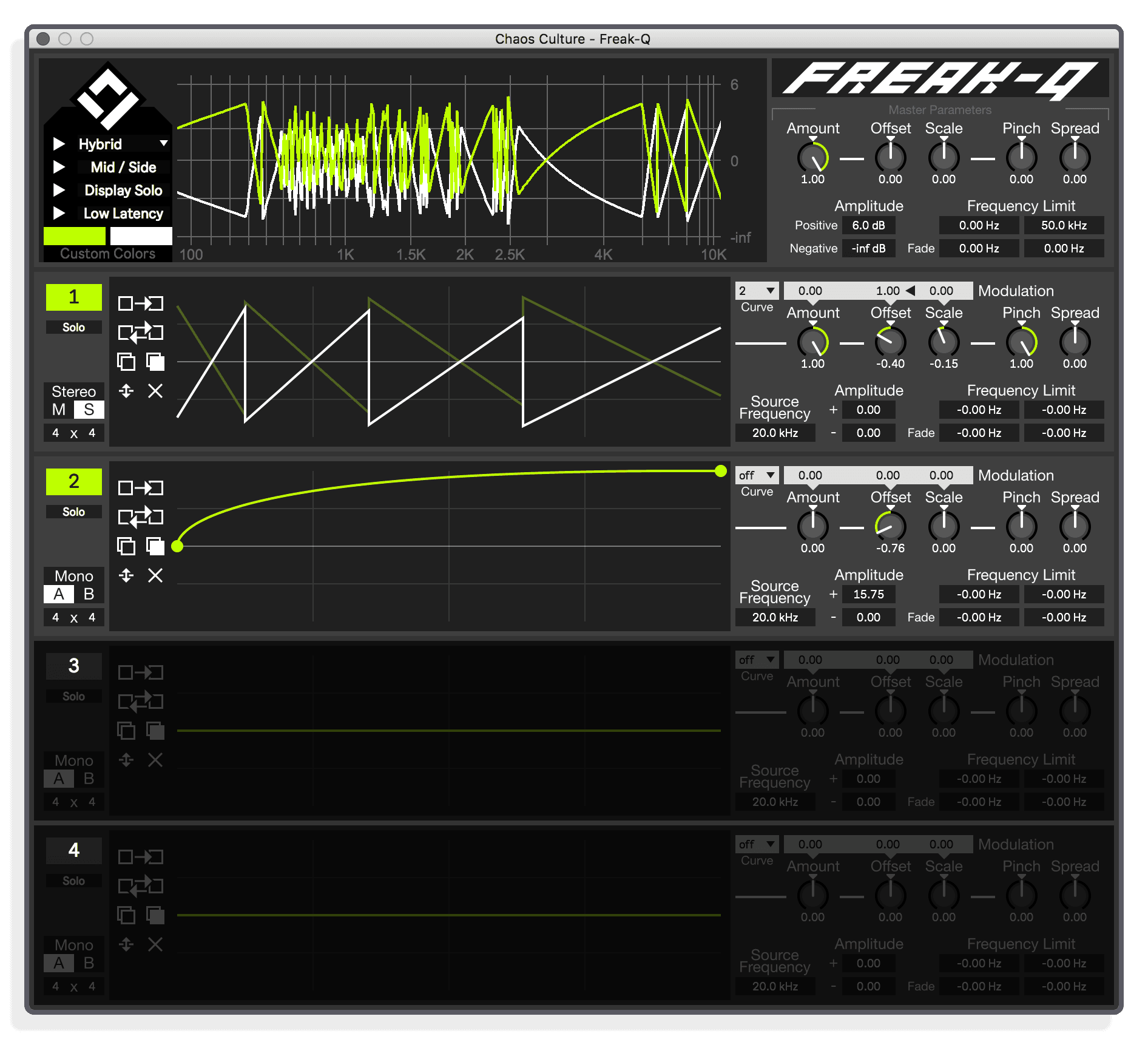Click band 2 swap arrows icon
The width and height of the screenshot is (1148, 1039).
pyautogui.click(x=140, y=516)
